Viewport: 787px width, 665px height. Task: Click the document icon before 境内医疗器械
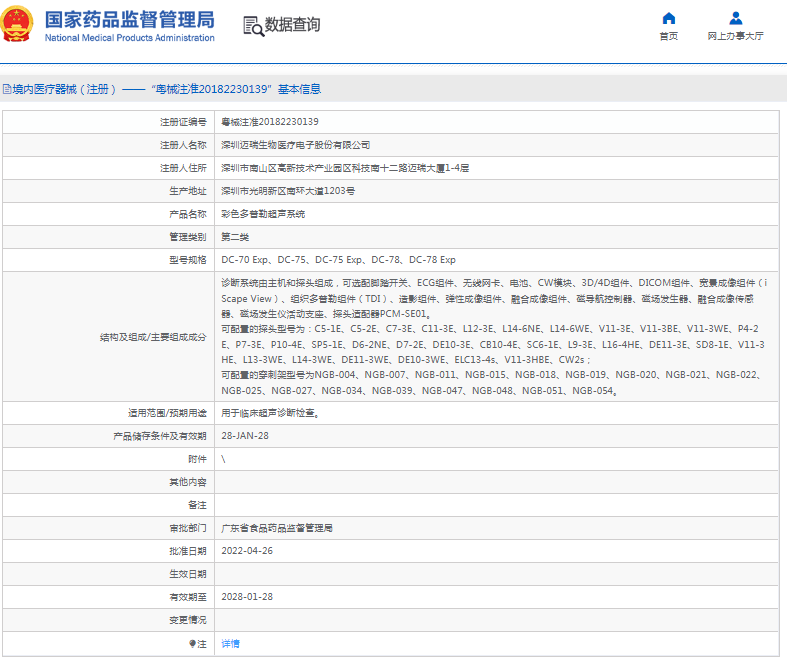pyautogui.click(x=5, y=89)
